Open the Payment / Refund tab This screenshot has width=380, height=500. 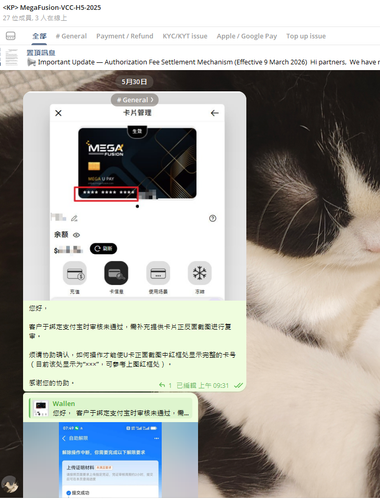pyautogui.click(x=125, y=36)
